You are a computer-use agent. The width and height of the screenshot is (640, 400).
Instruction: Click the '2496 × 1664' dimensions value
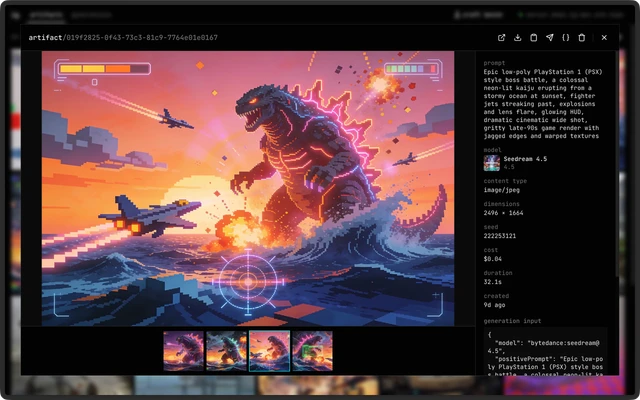tap(503, 213)
